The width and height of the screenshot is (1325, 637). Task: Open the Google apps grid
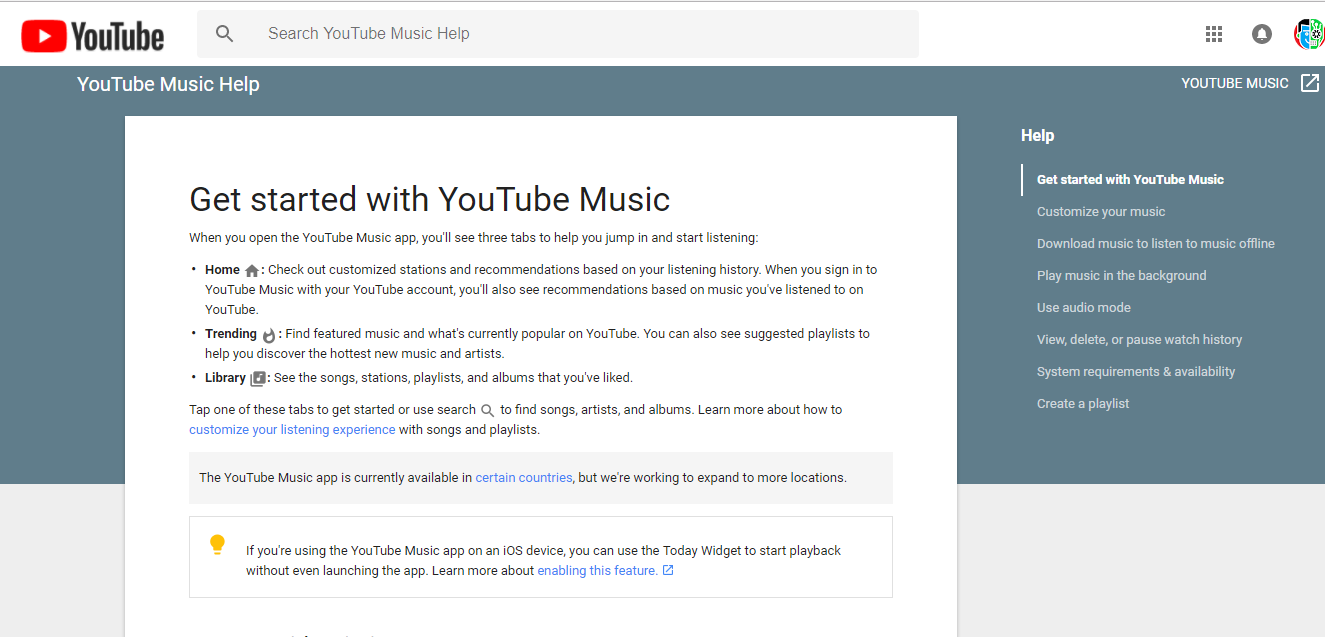point(1214,34)
